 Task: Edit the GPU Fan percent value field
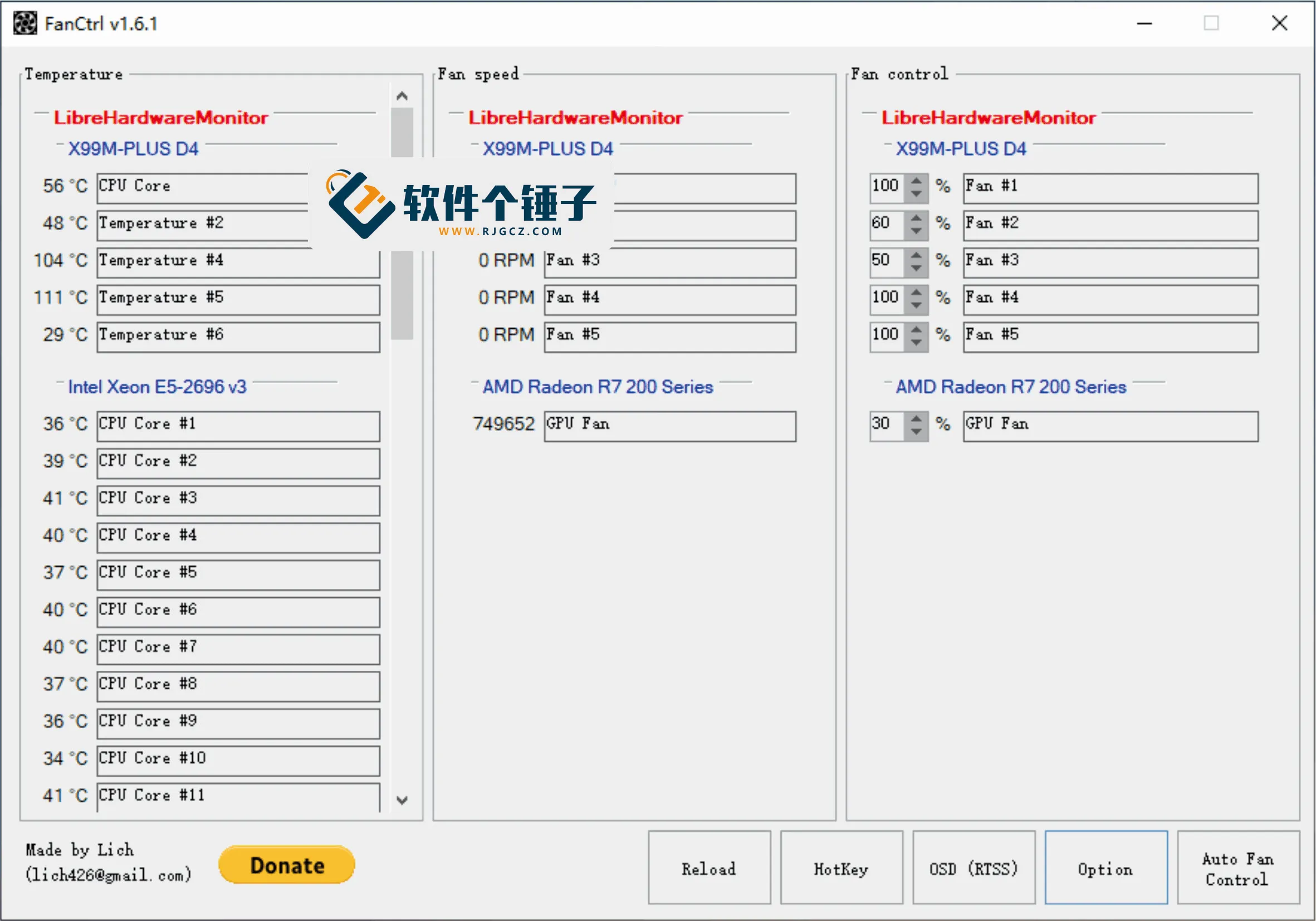click(x=887, y=426)
